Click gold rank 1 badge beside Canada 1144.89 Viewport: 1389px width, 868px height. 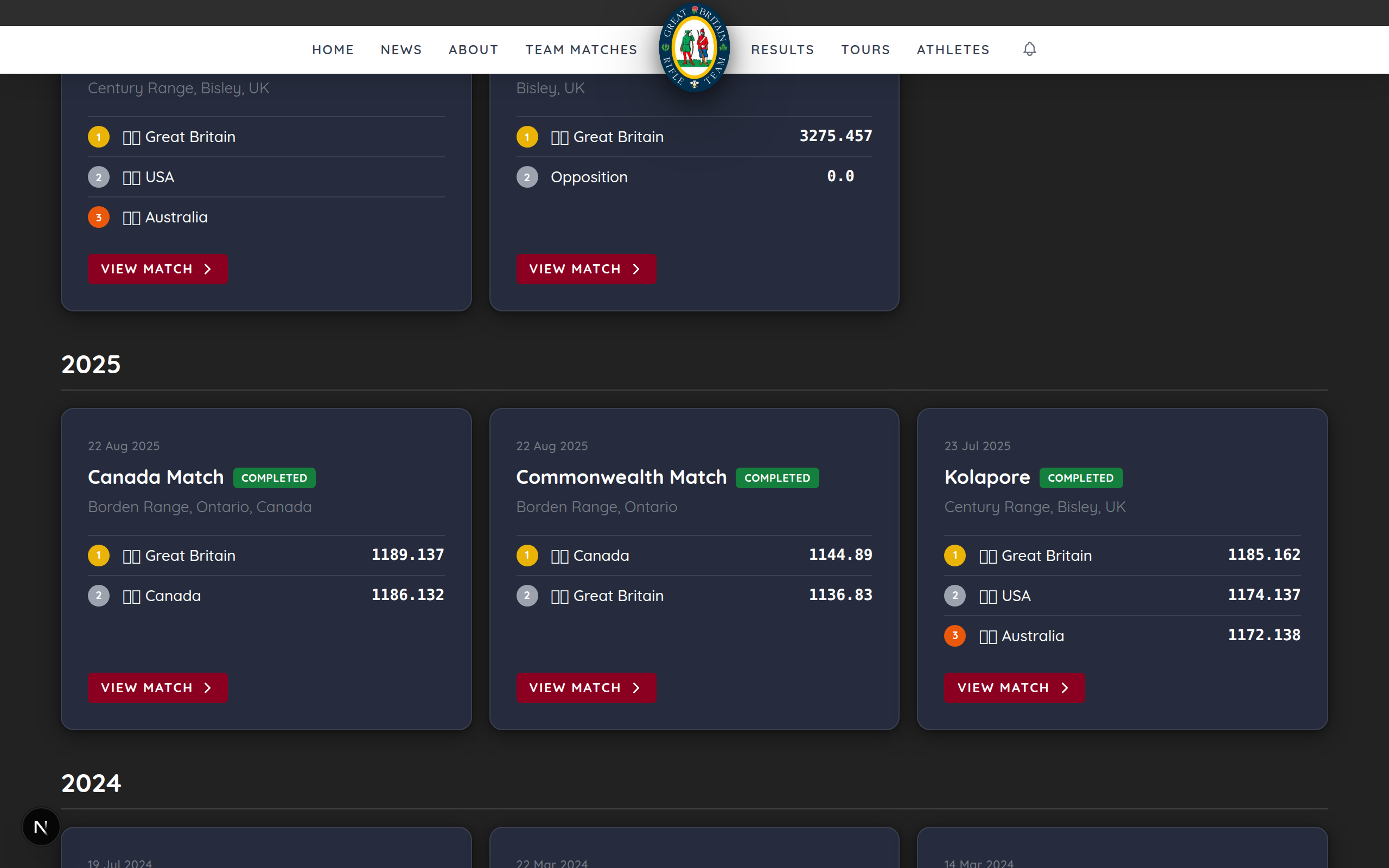(527, 555)
